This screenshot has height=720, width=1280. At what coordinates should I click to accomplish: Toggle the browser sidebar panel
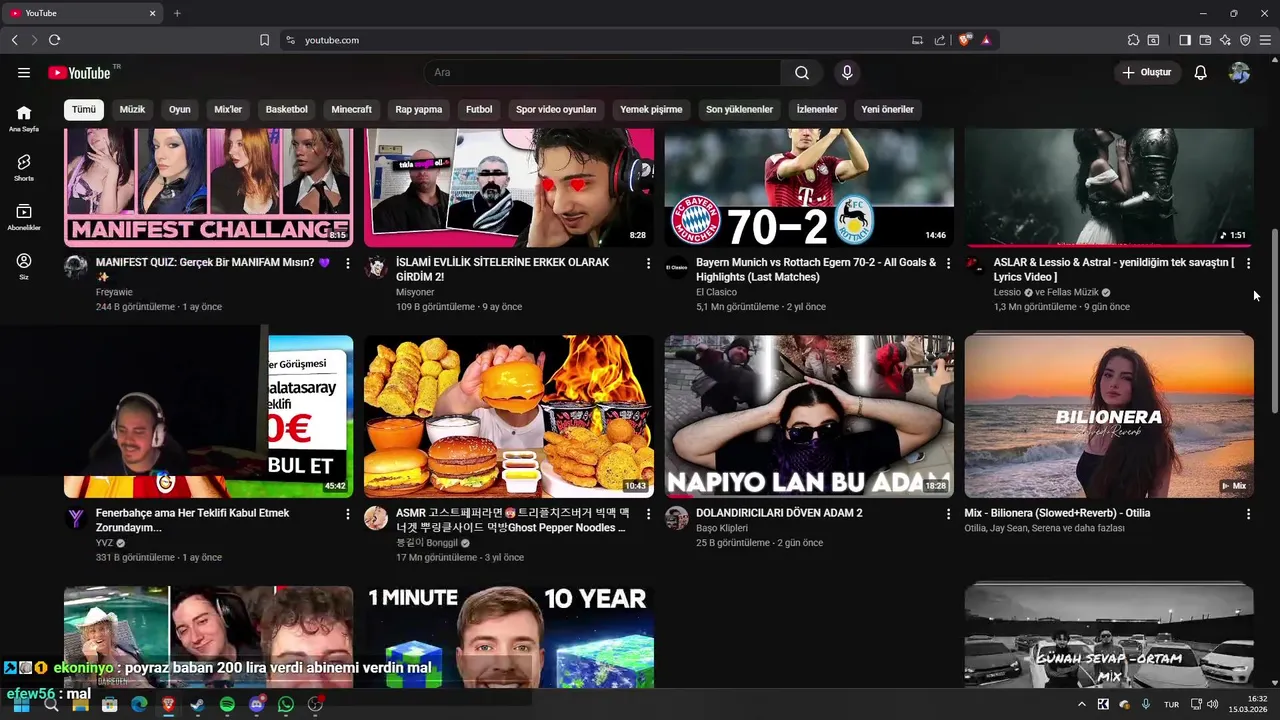[1185, 40]
